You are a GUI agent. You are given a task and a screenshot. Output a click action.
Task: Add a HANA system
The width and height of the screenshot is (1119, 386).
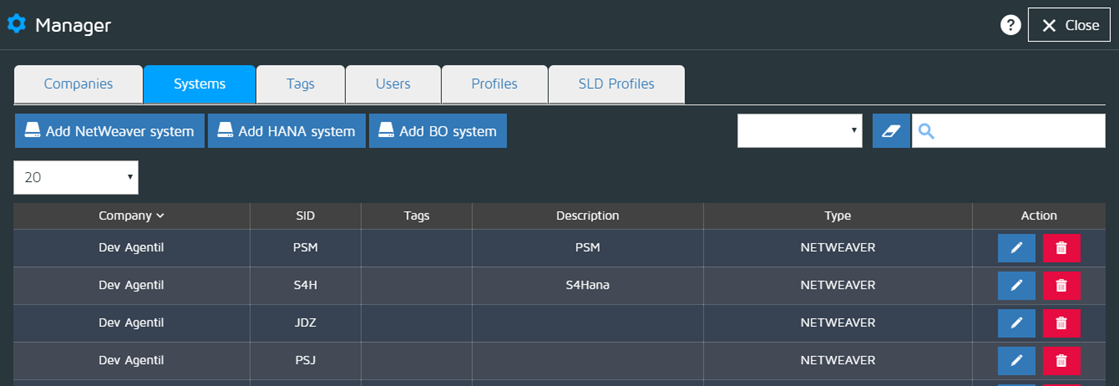[x=286, y=131]
